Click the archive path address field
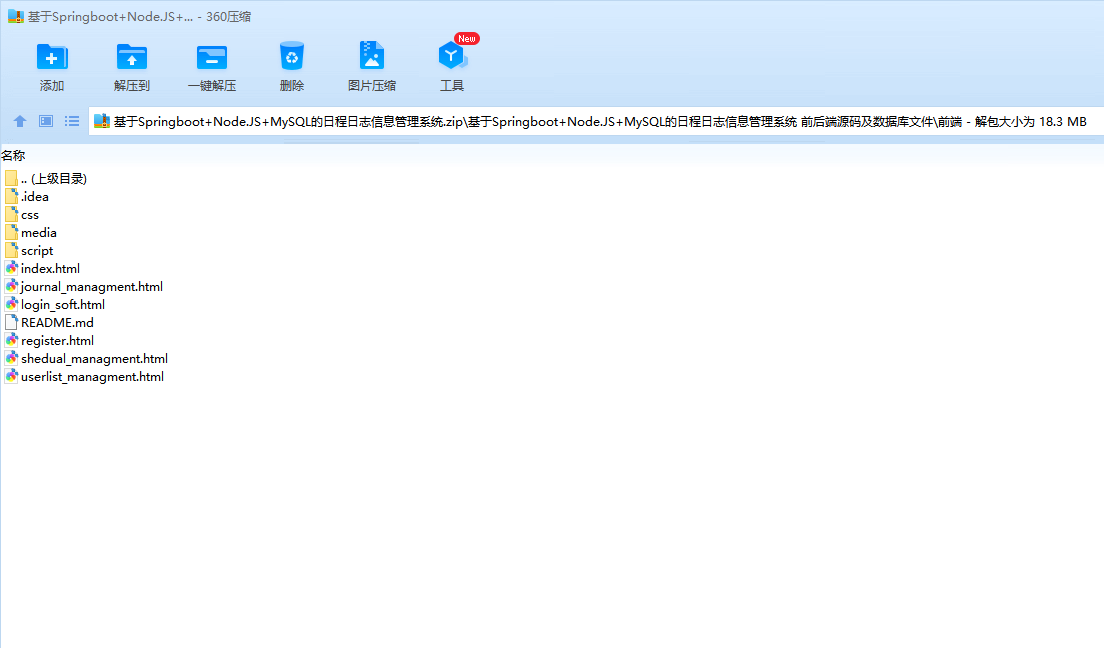The height and width of the screenshot is (648, 1104). [x=596, y=121]
